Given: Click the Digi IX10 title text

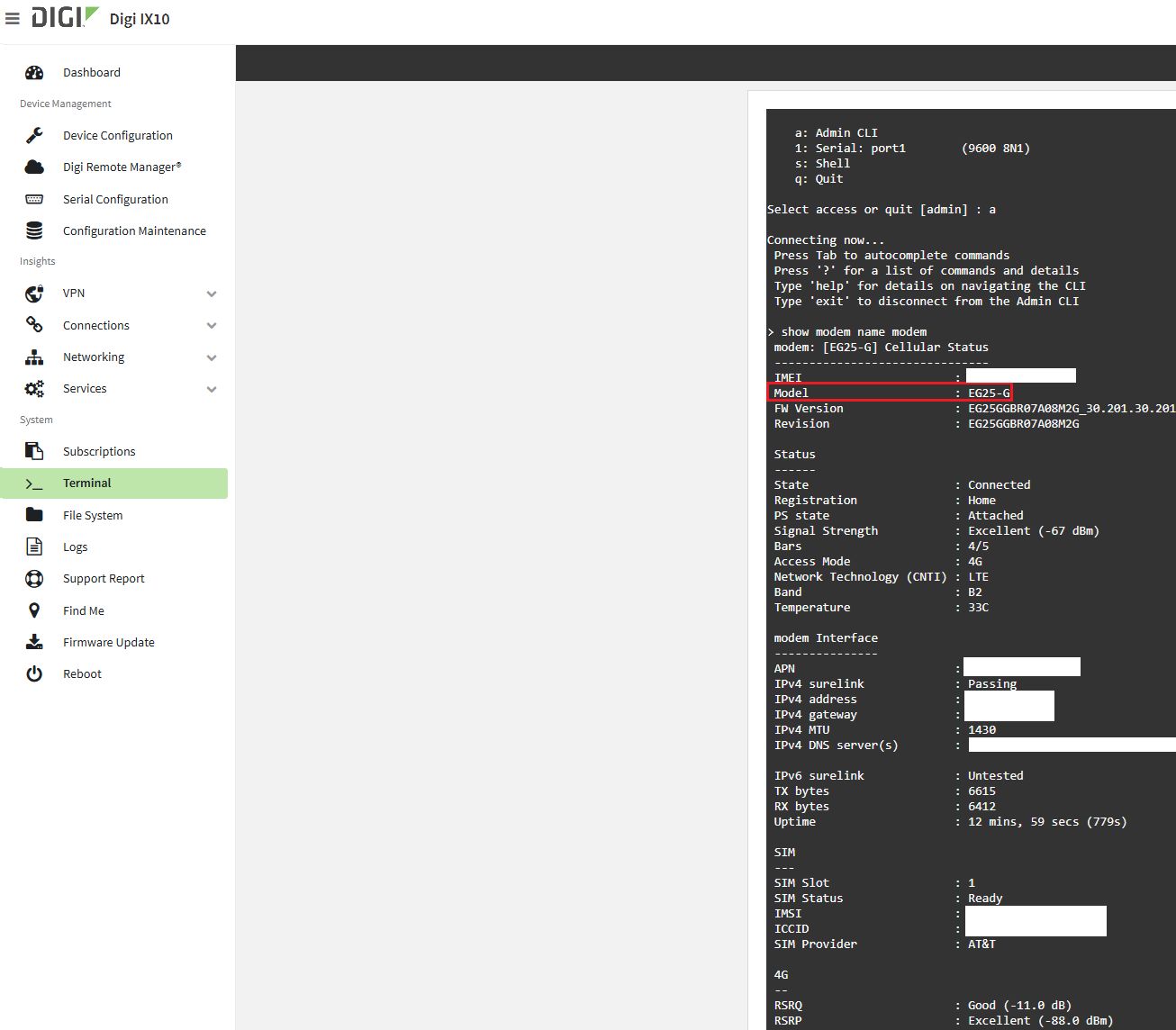Looking at the screenshot, I should (140, 19).
